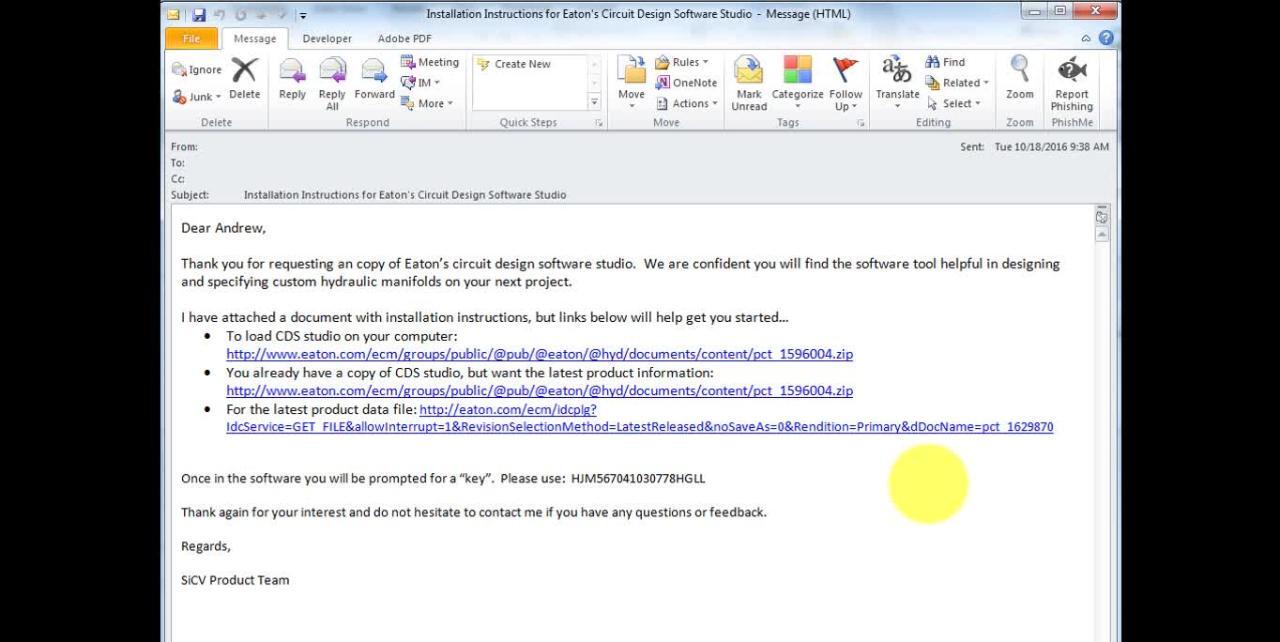Ignore this conversation

click(x=197, y=70)
